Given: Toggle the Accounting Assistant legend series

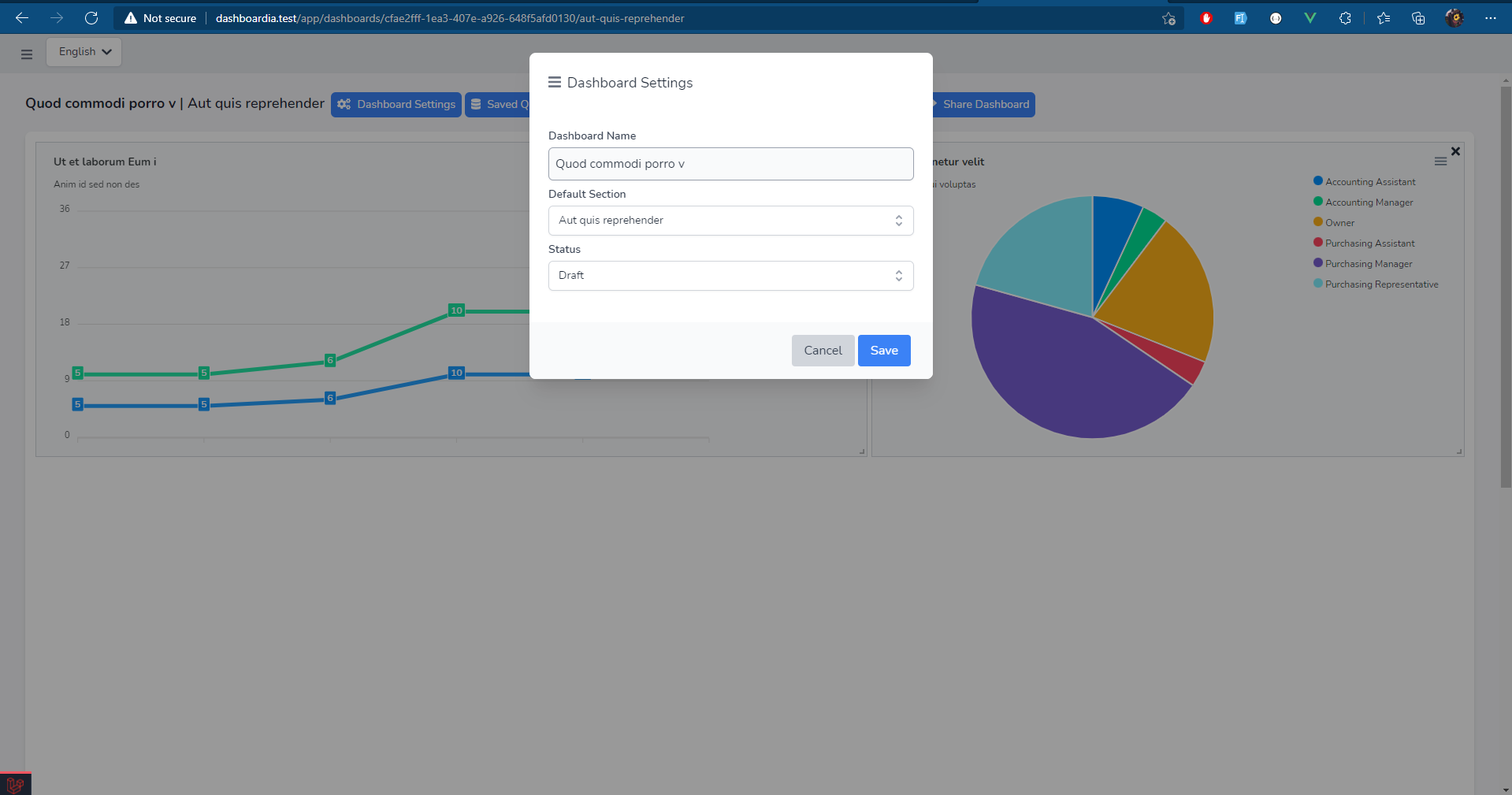Looking at the screenshot, I should tap(1369, 182).
